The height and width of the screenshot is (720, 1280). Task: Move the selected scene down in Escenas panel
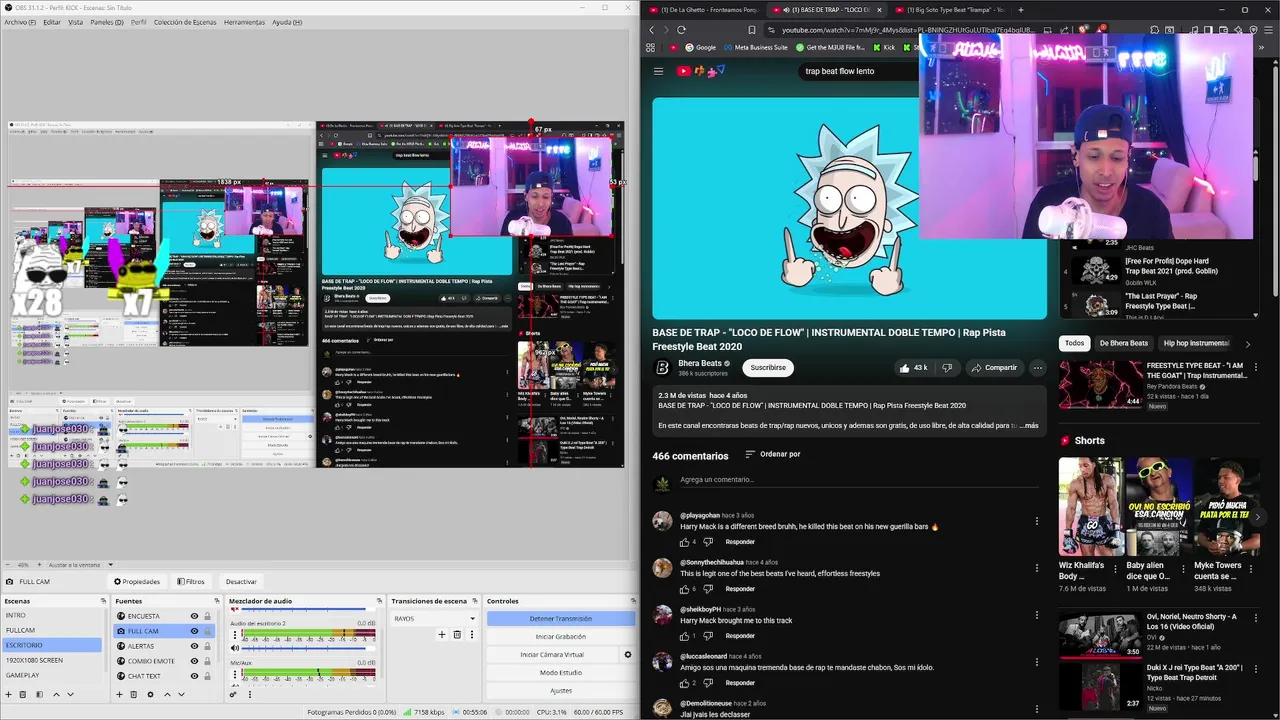tap(71, 694)
